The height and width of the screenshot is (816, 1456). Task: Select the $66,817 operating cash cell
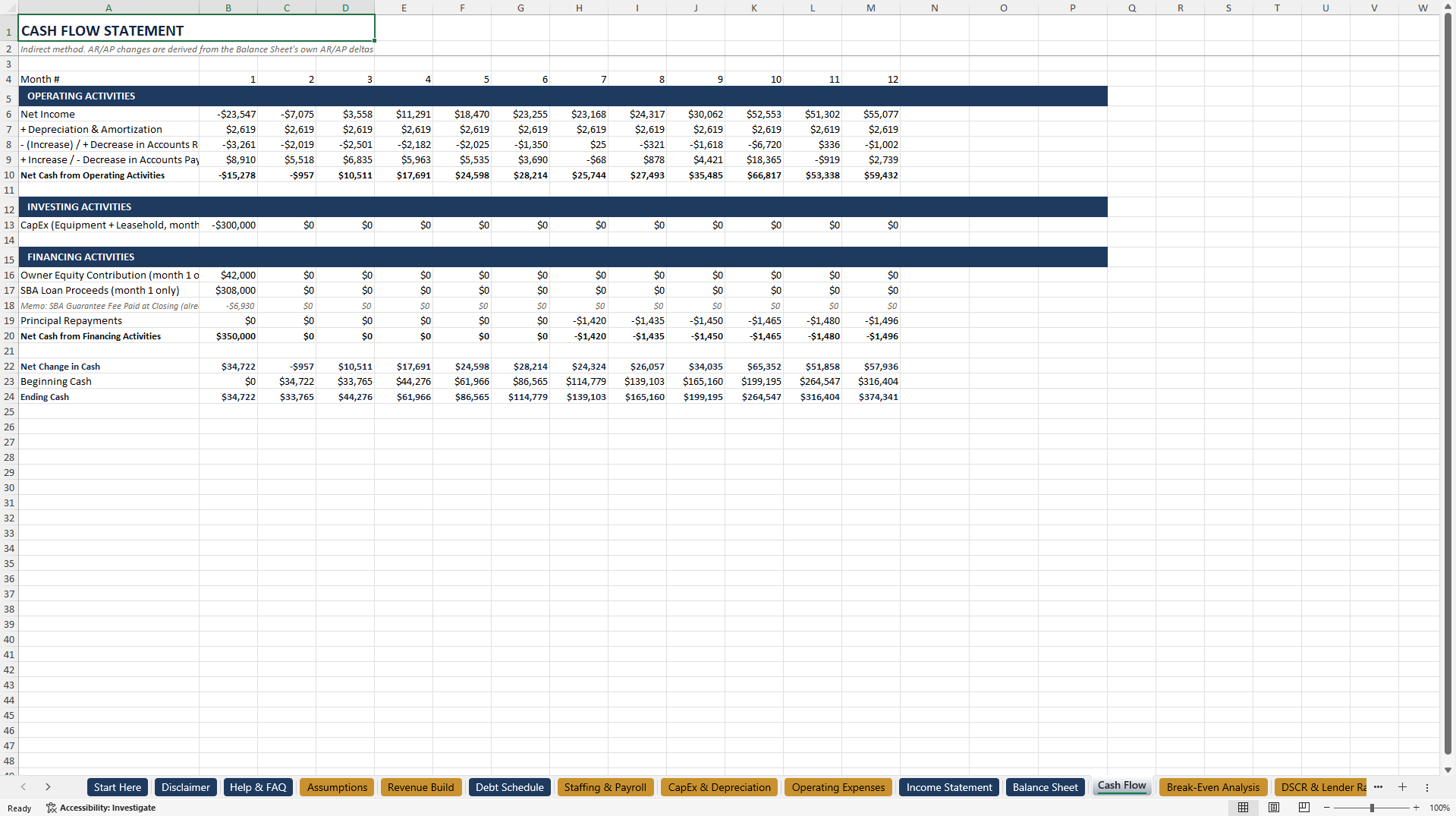[754, 175]
